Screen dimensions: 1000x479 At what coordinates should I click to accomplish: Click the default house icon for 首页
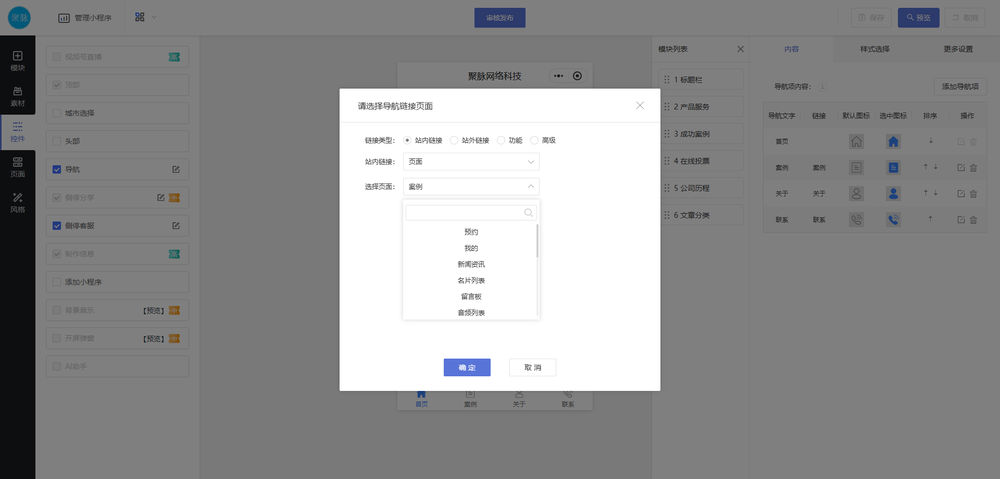pyautogui.click(x=857, y=142)
